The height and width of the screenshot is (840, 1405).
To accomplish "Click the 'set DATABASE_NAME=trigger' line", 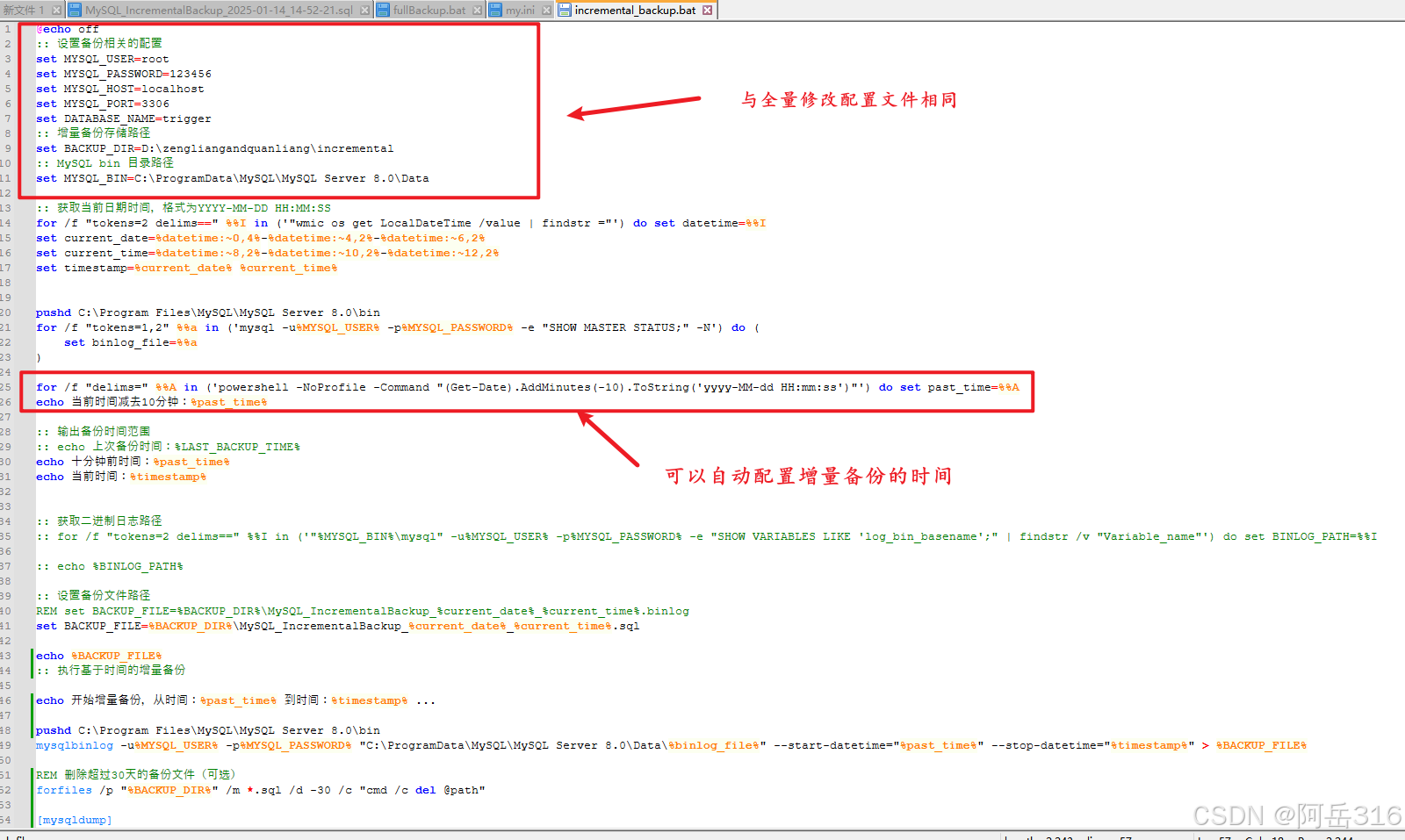I will pyautogui.click(x=124, y=118).
